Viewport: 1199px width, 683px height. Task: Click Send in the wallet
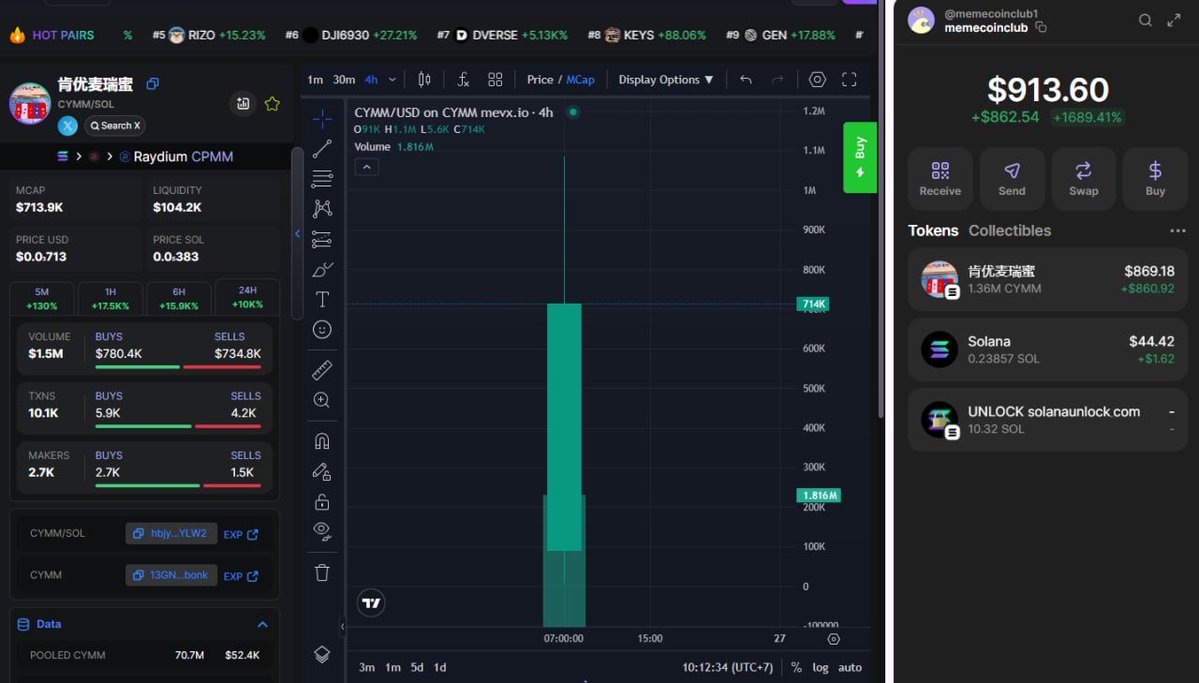[1012, 179]
